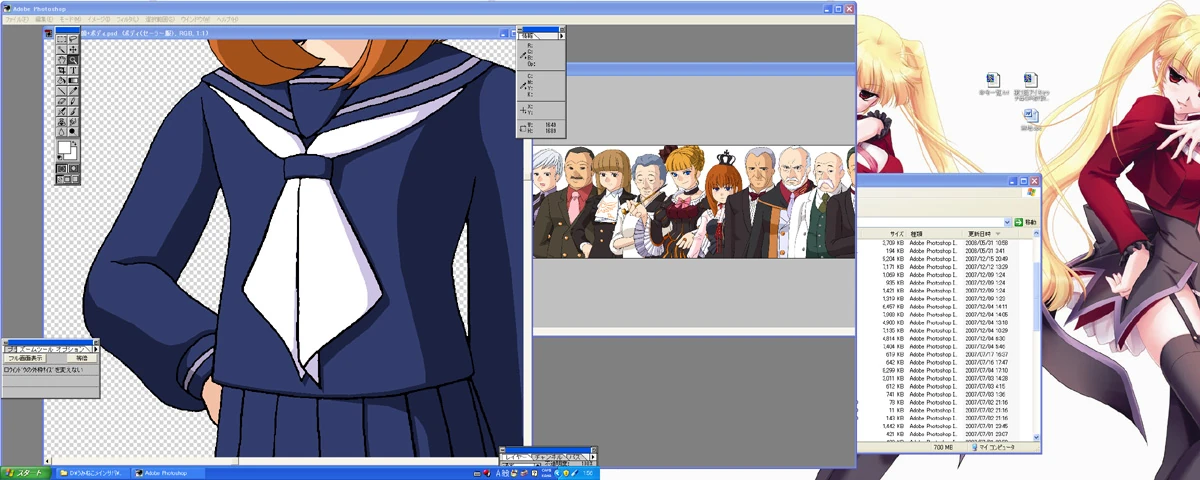This screenshot has width=1200, height=480.
Task: Select the Crop tool
Action: click(x=62, y=70)
